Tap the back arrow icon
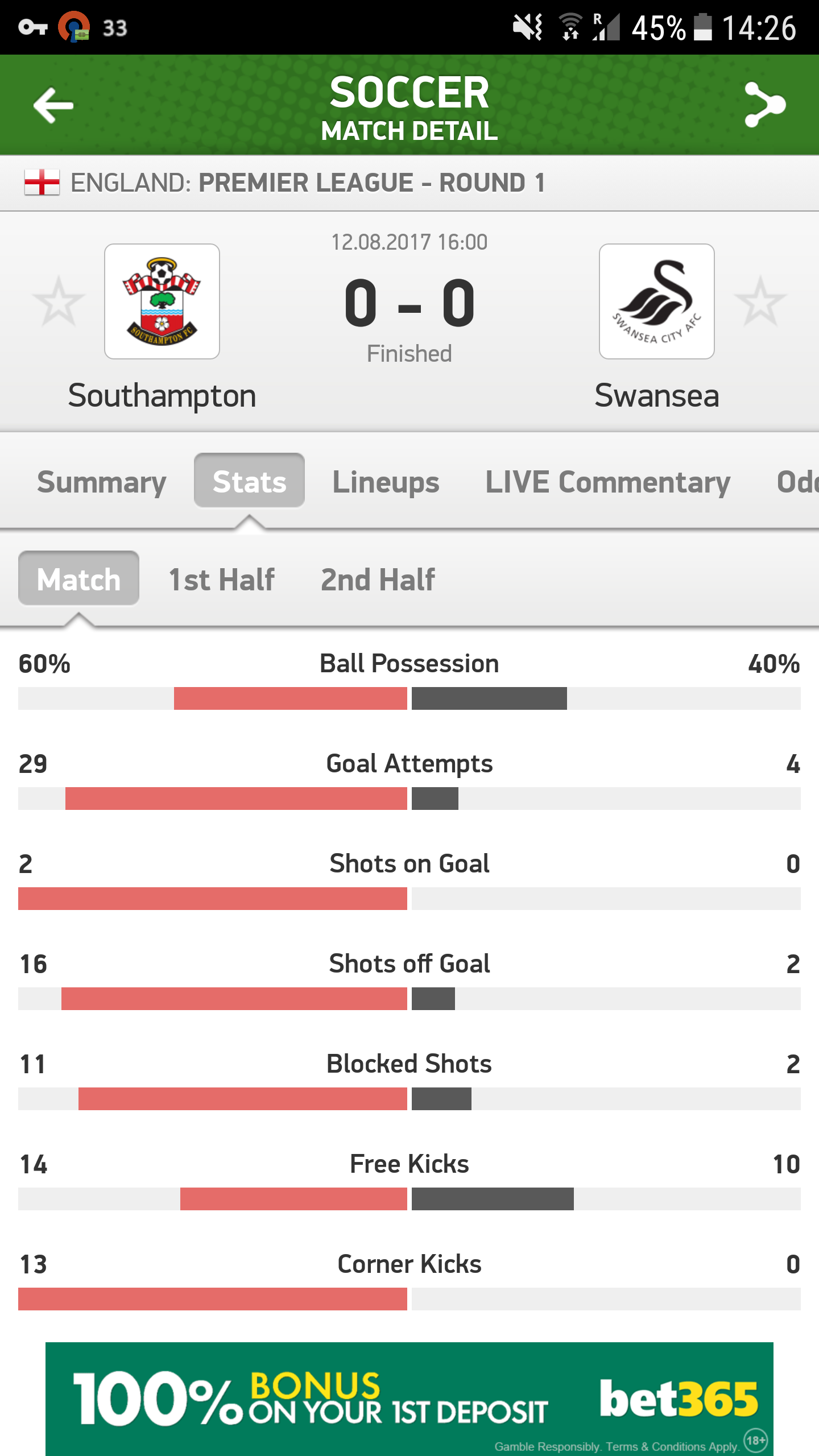The image size is (819, 1456). tap(53, 105)
